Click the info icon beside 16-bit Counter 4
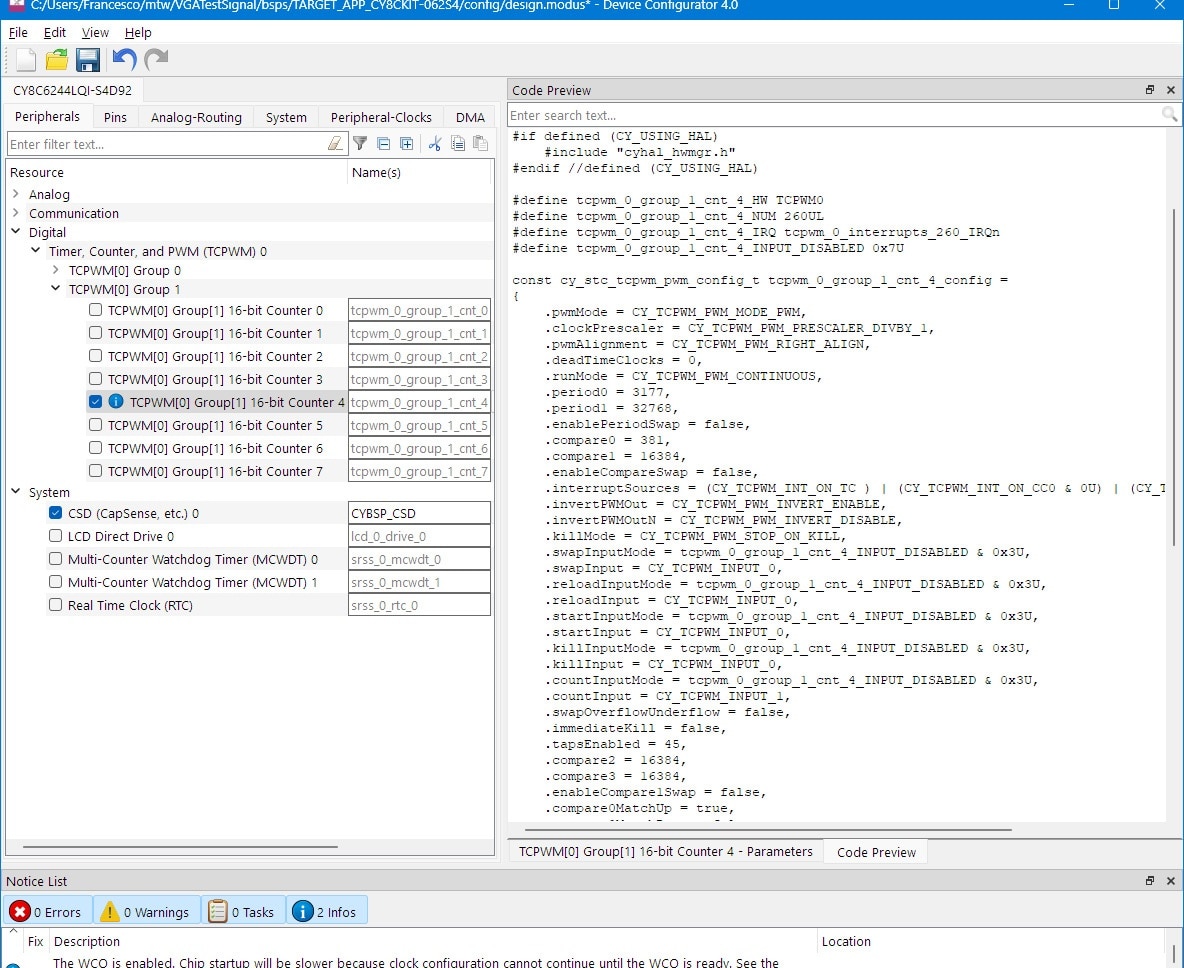This screenshot has width=1184, height=968. (116, 402)
